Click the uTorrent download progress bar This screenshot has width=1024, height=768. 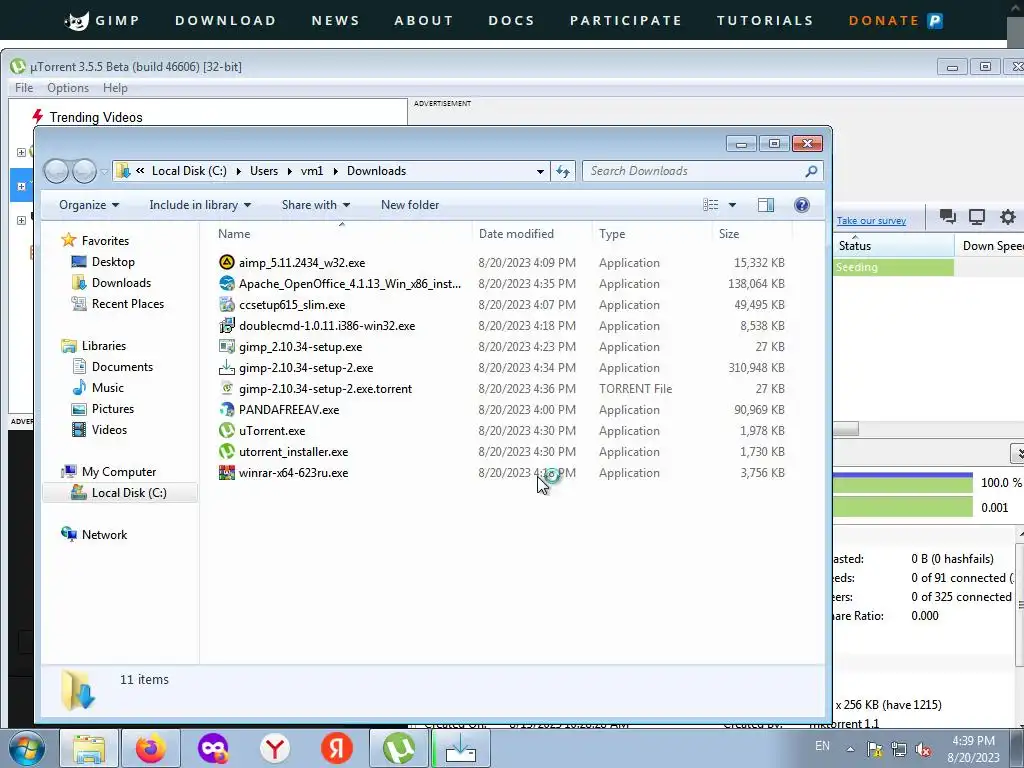(903, 483)
